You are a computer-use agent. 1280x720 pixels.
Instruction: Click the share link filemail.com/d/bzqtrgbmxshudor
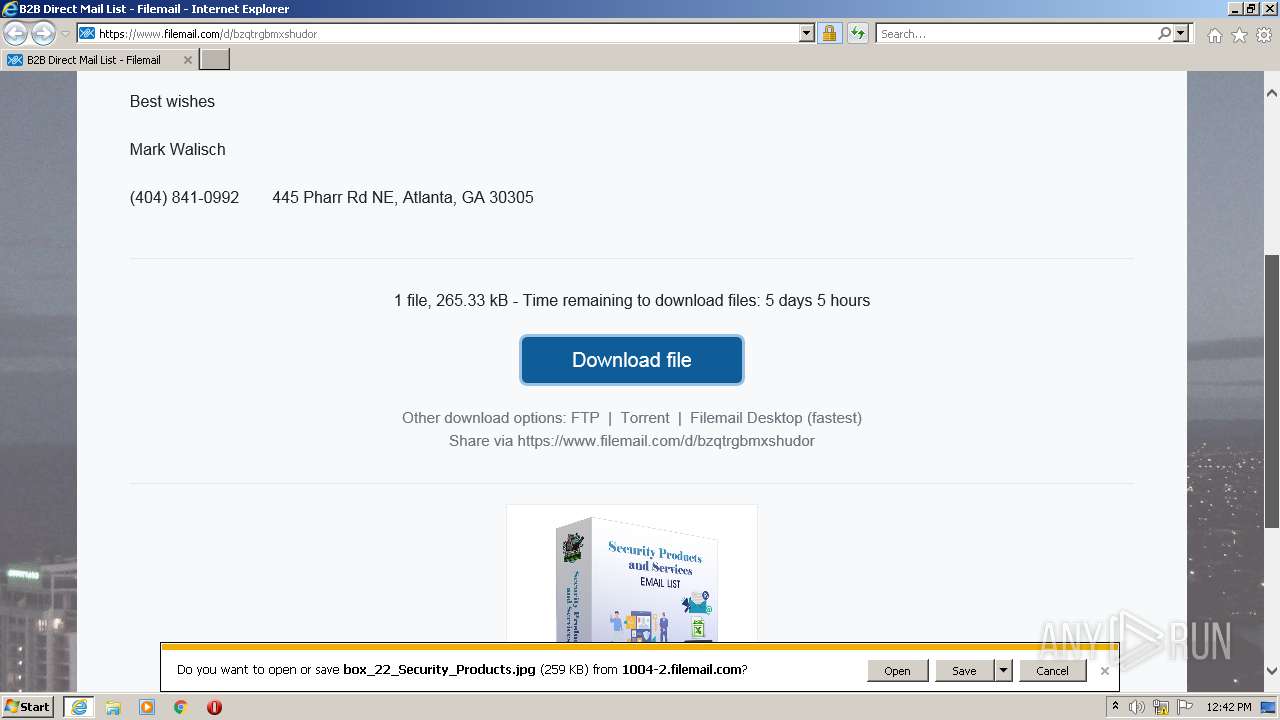click(x=666, y=441)
